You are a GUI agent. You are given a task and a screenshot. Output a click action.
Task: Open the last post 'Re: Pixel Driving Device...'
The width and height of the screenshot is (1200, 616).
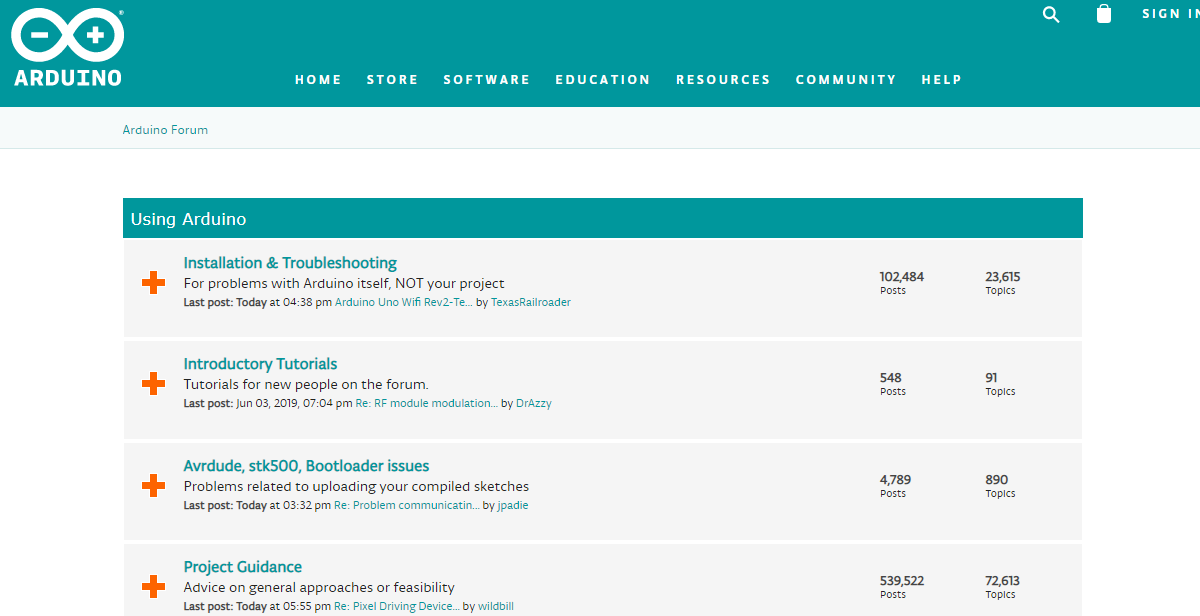396,606
